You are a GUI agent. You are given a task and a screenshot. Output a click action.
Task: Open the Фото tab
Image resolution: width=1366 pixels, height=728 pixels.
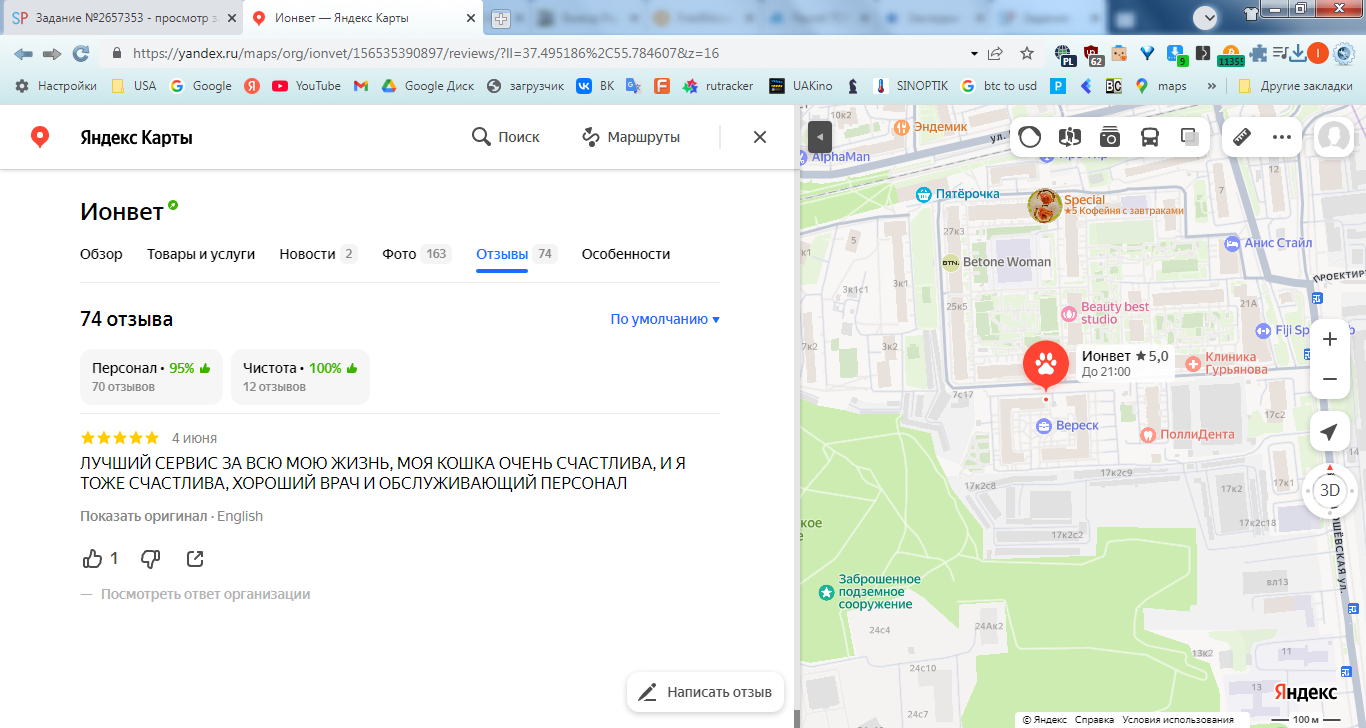coord(417,254)
